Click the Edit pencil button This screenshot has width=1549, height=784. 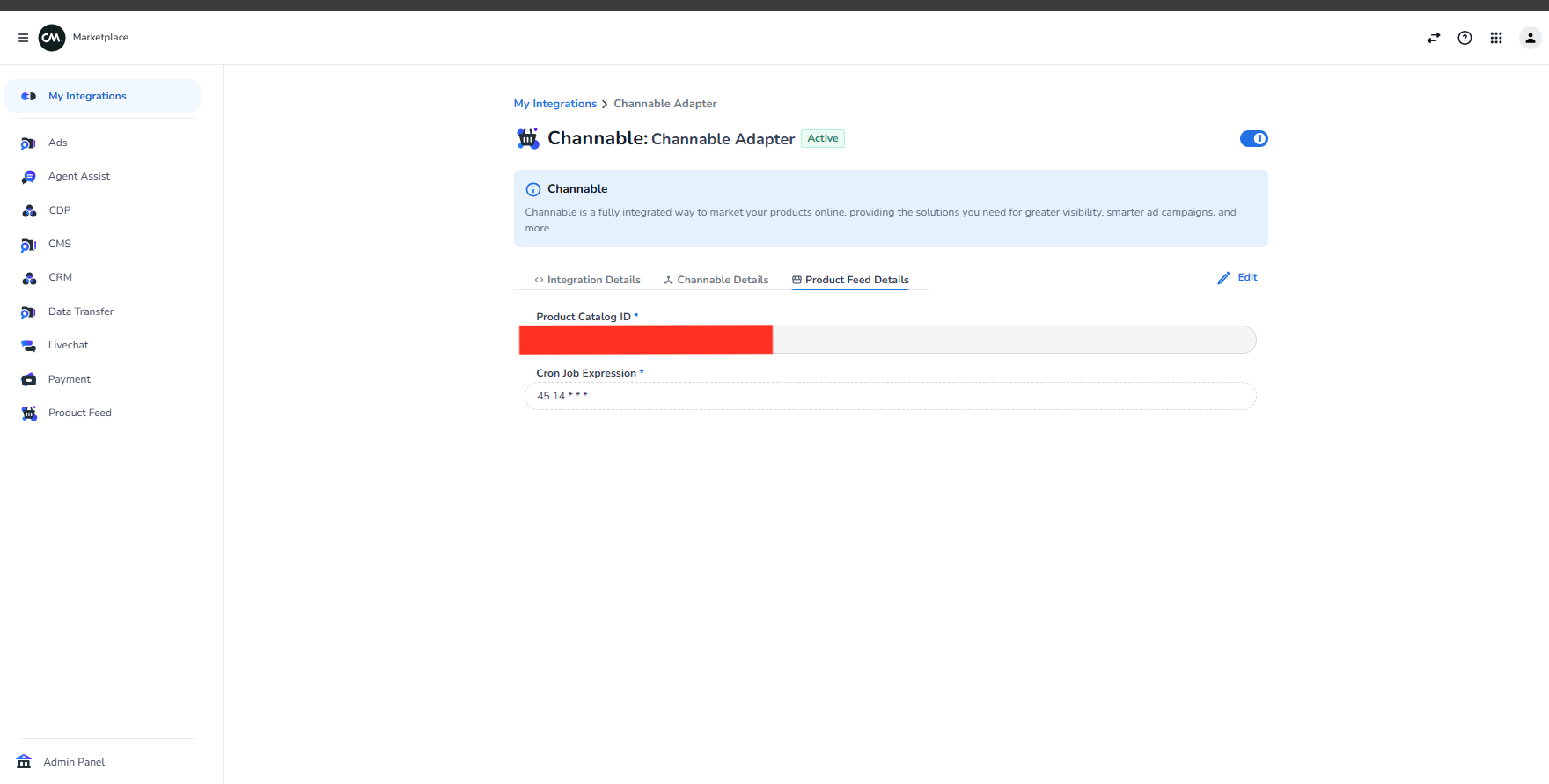1237,278
